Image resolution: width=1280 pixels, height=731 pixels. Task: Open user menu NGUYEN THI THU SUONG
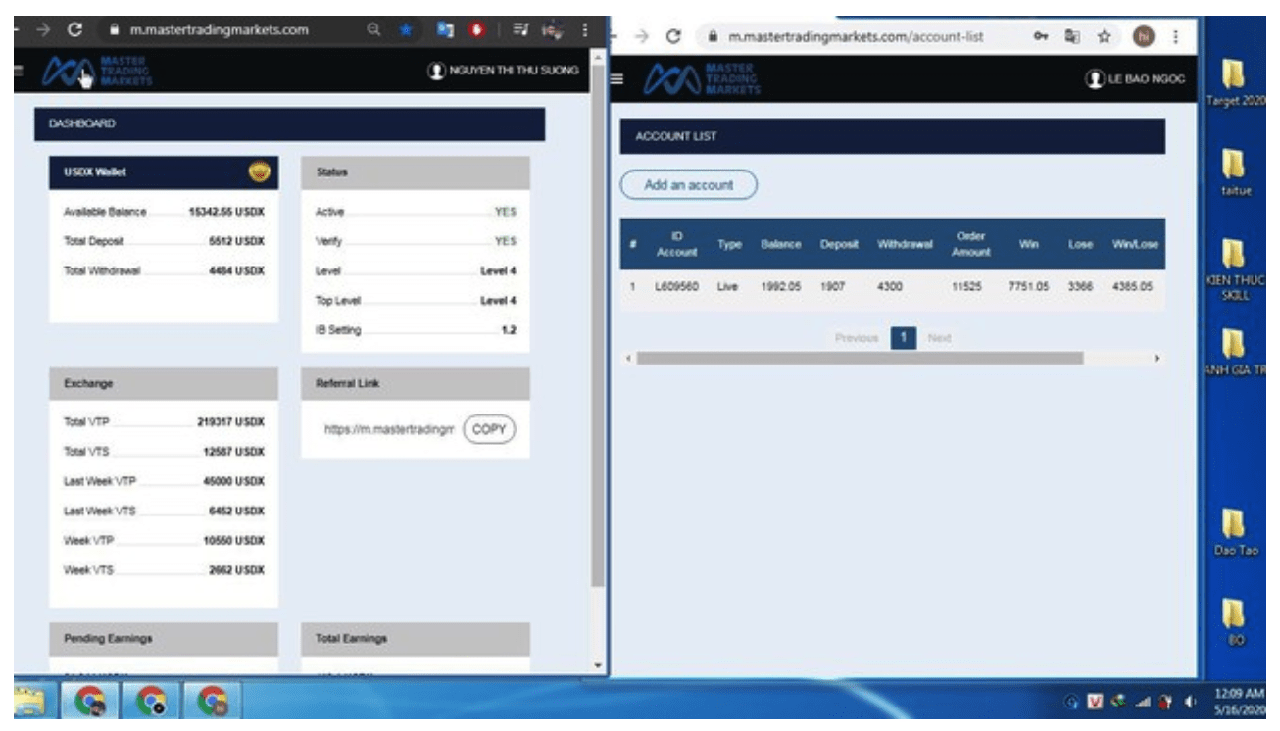pos(502,71)
